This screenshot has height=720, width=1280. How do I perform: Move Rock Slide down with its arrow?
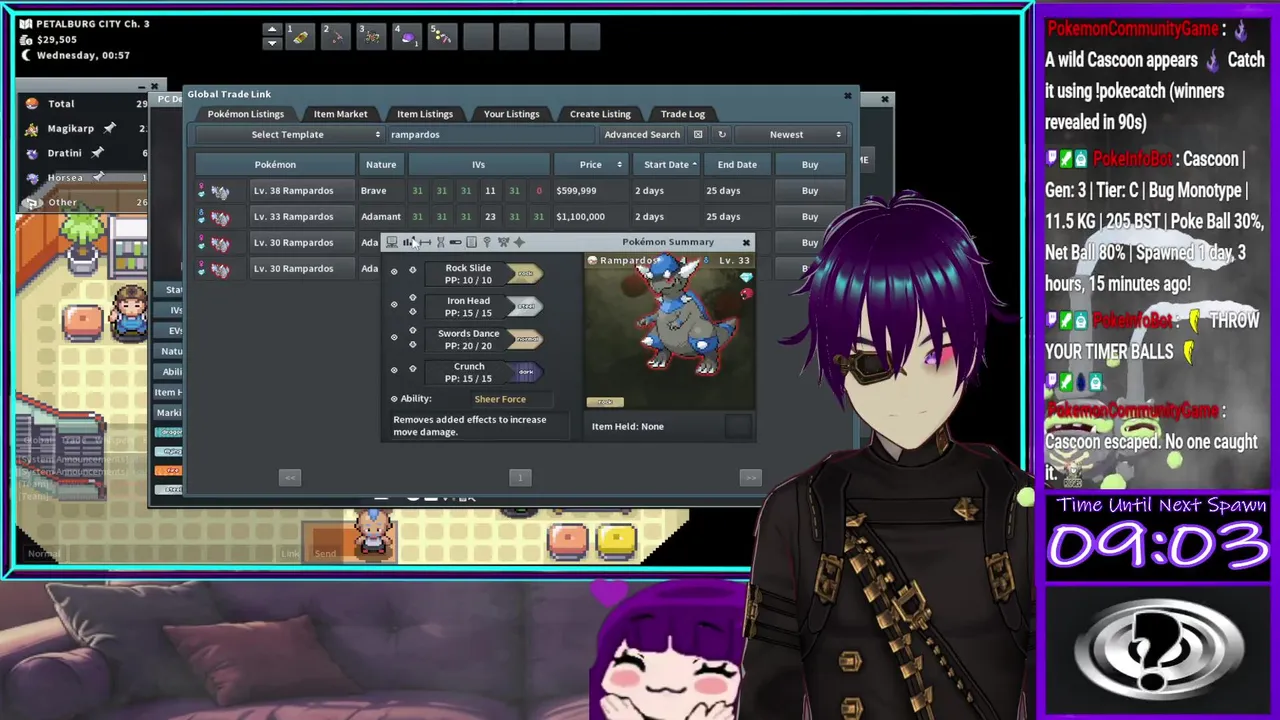(x=413, y=270)
